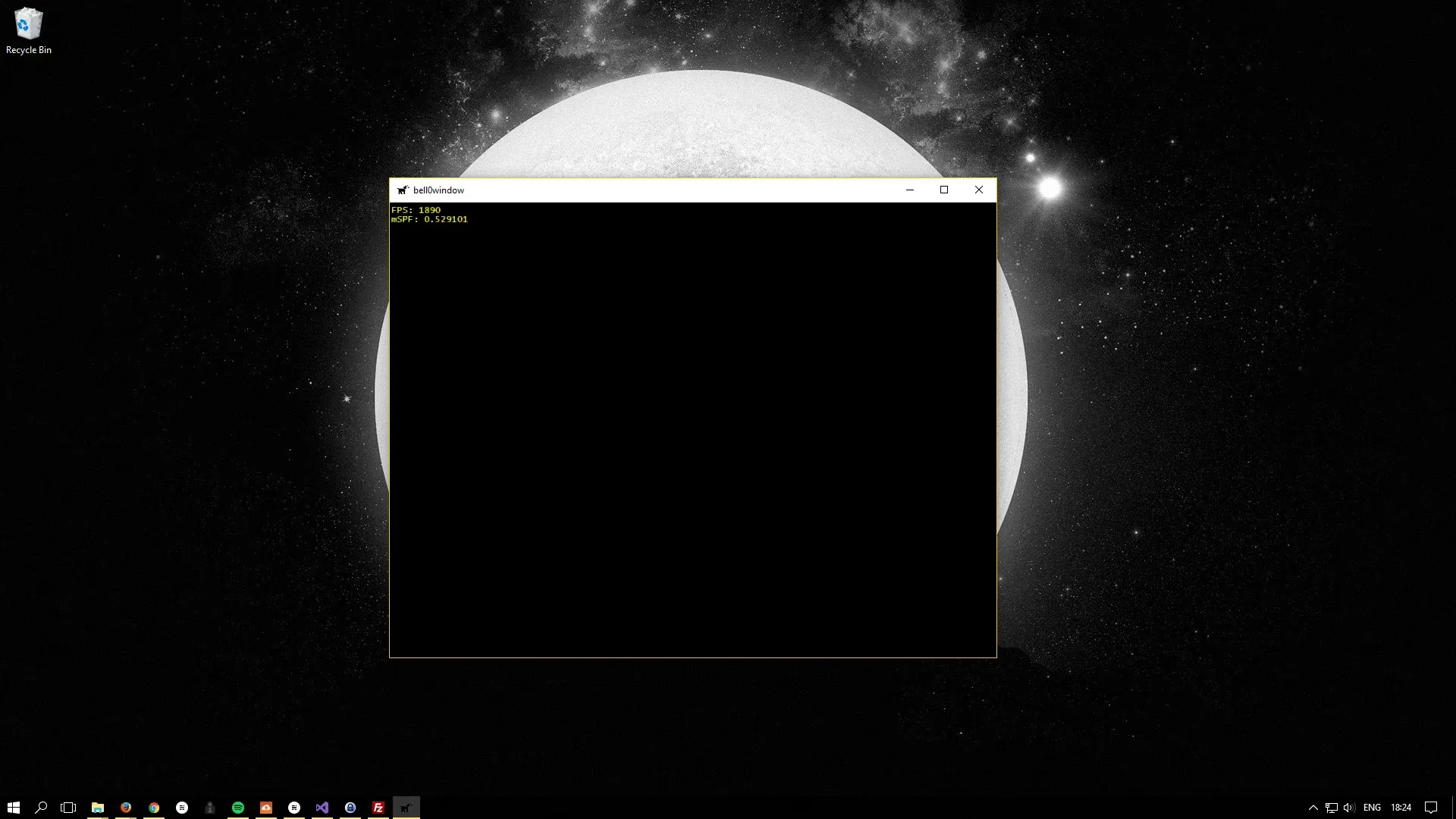
Task: Open the Recycle Bin desktop icon
Action: (28, 30)
